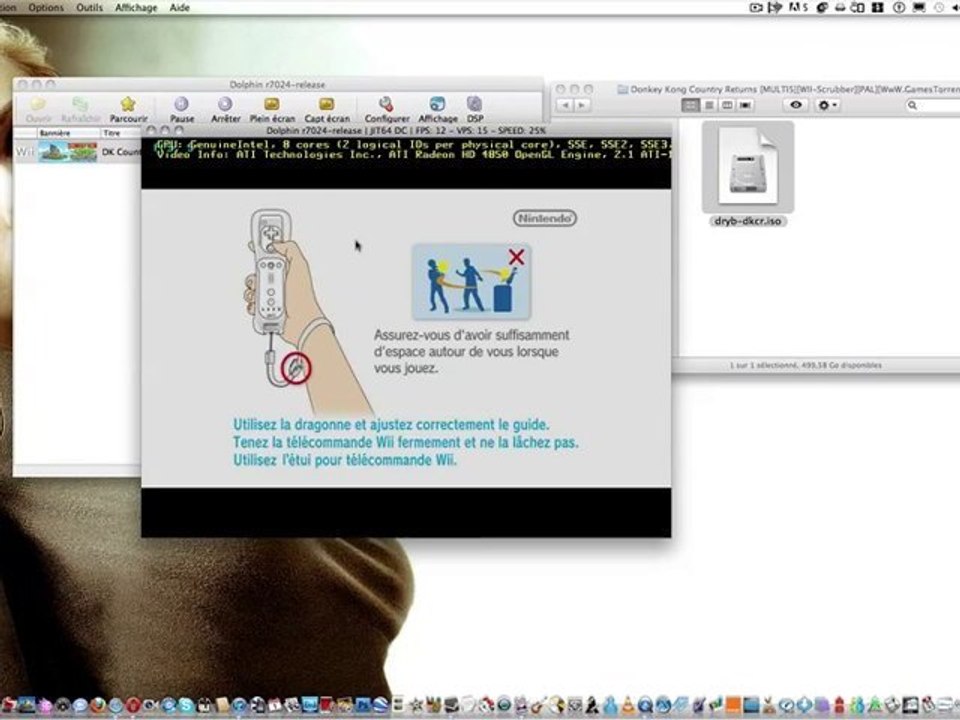Open the Outils menu
This screenshot has width=960, height=720.
point(89,7)
